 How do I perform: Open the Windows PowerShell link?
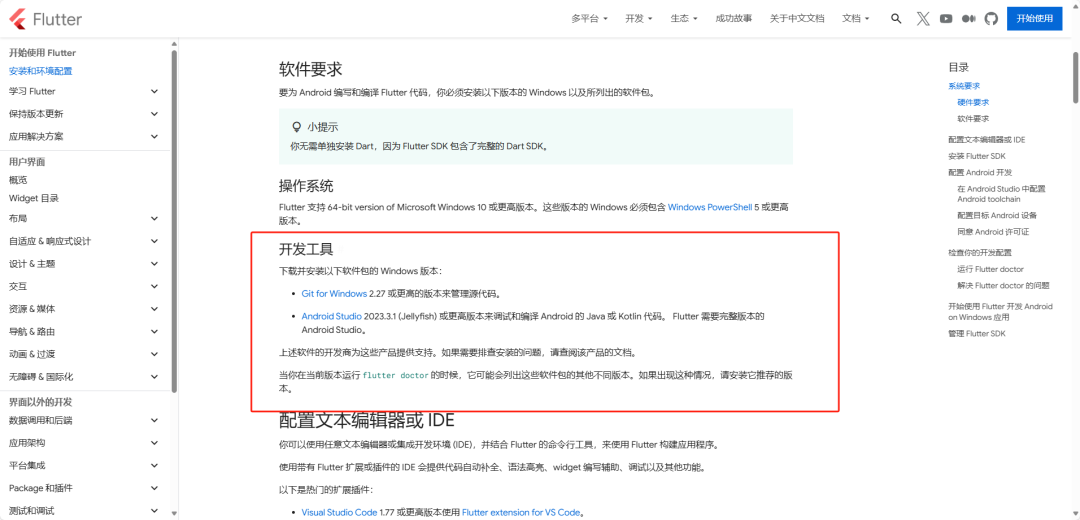[x=709, y=207]
